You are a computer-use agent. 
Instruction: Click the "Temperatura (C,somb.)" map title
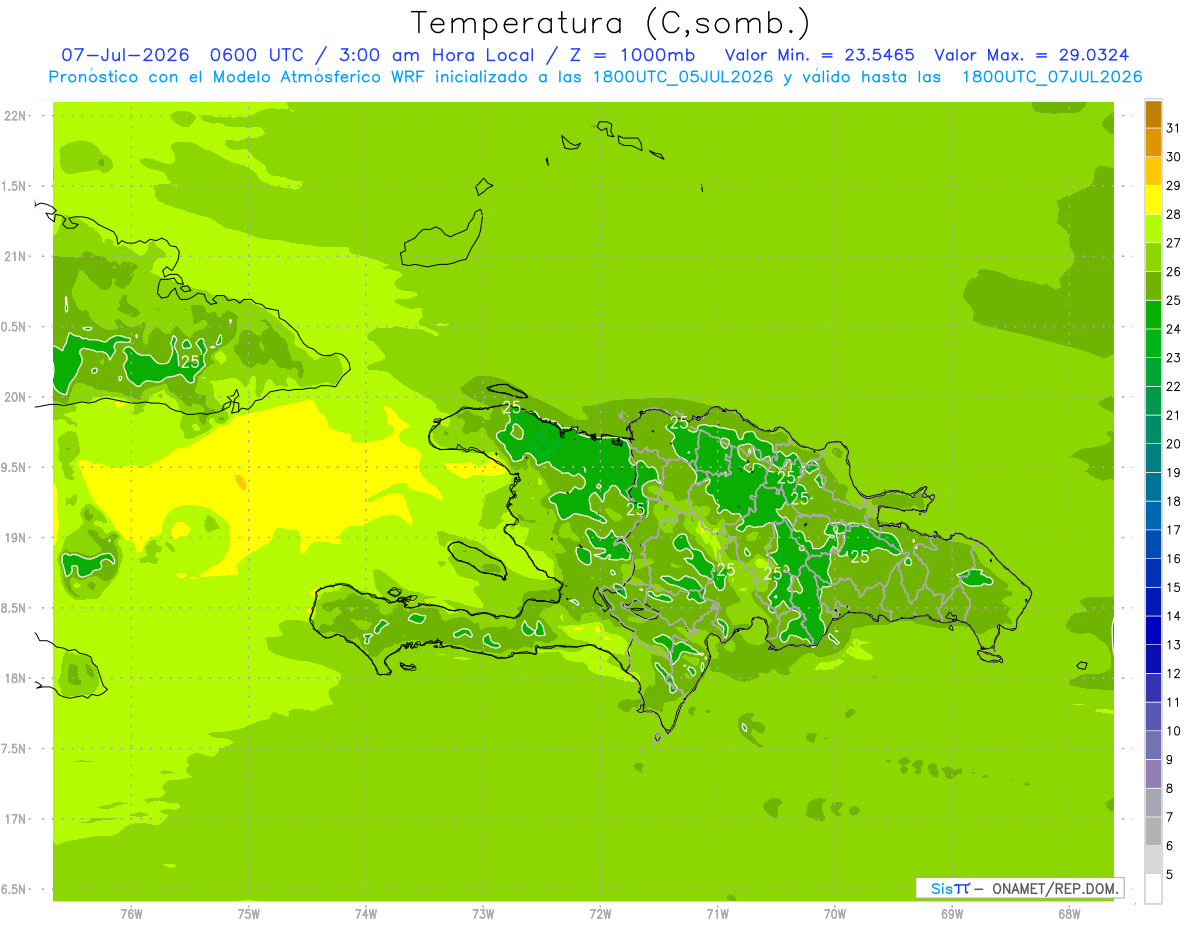pos(611,23)
